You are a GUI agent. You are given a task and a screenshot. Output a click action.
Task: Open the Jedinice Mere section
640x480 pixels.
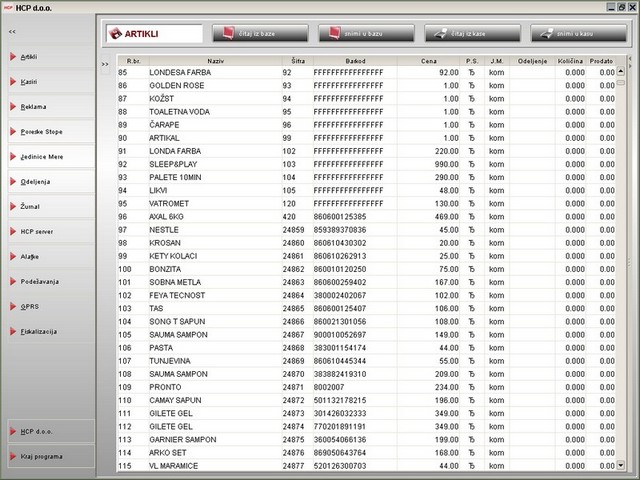point(40,156)
